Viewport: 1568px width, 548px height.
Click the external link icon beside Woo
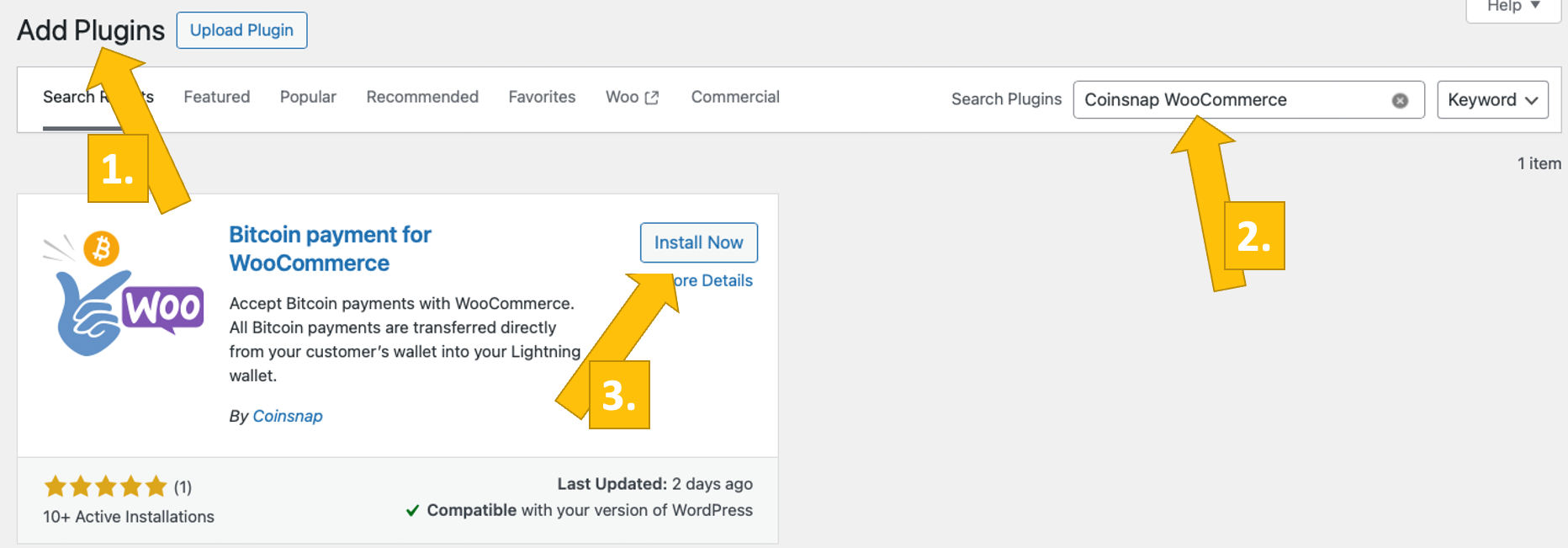(652, 98)
